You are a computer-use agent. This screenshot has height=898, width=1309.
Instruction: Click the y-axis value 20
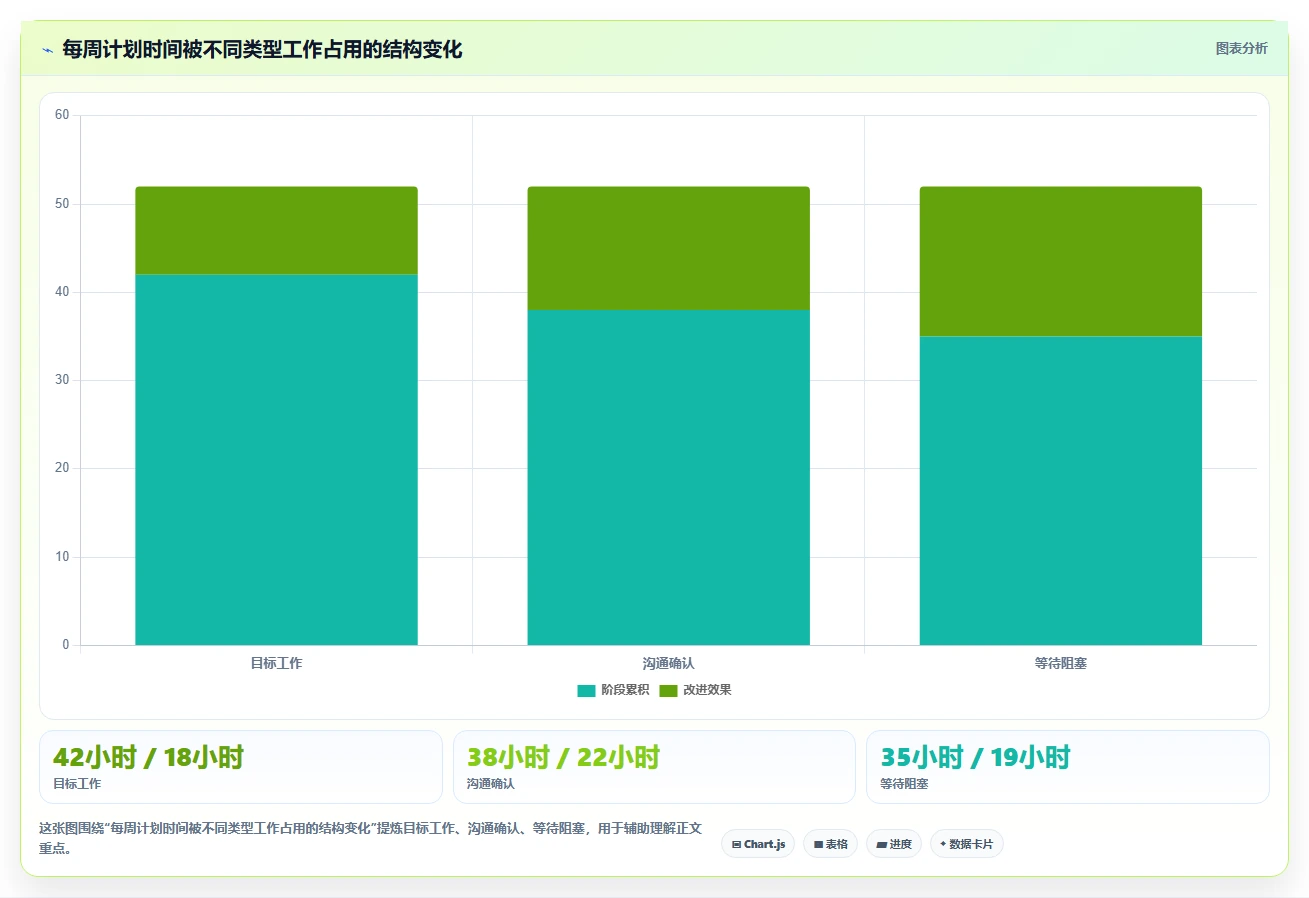(62, 468)
